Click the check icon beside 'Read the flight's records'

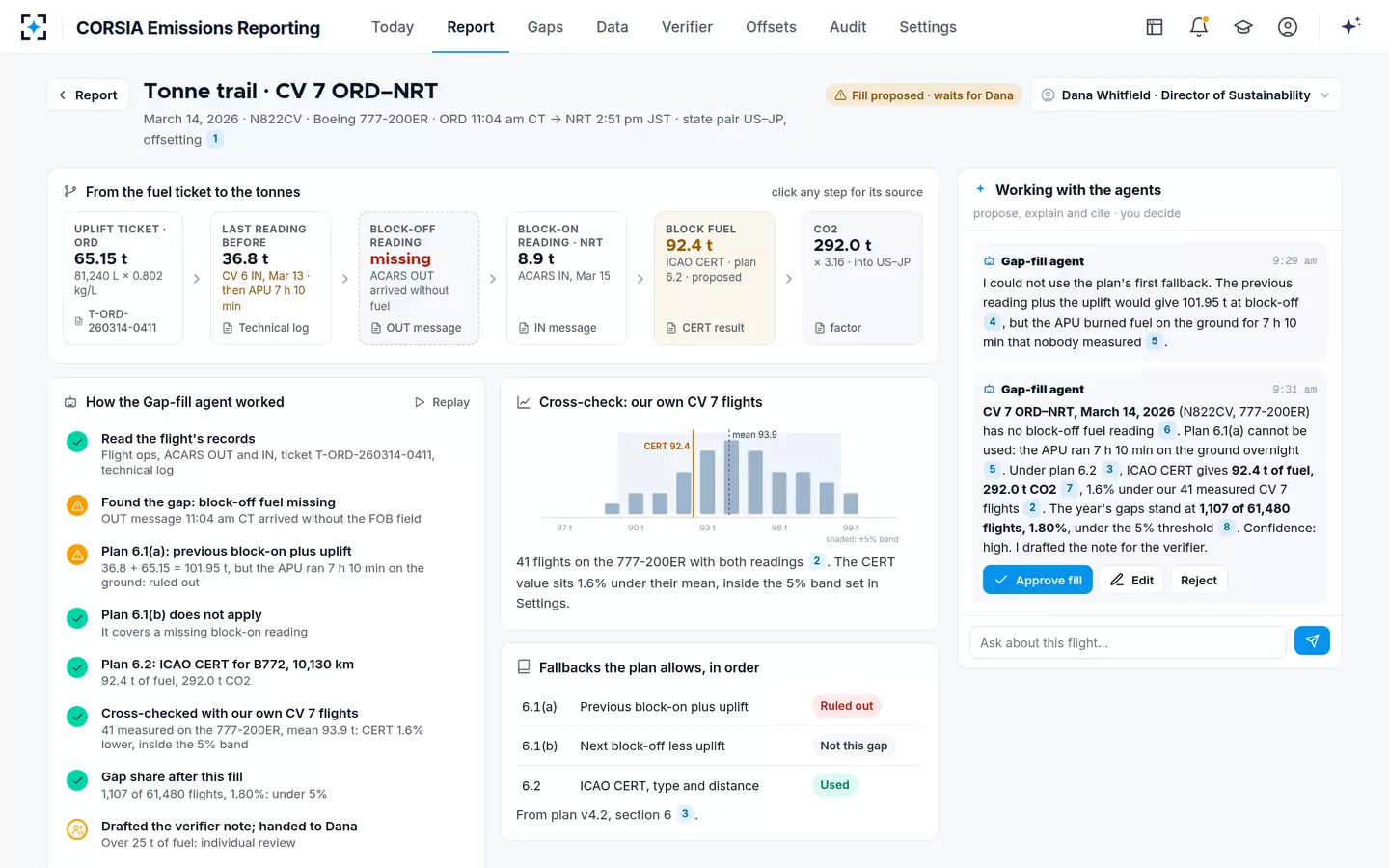coord(77,441)
